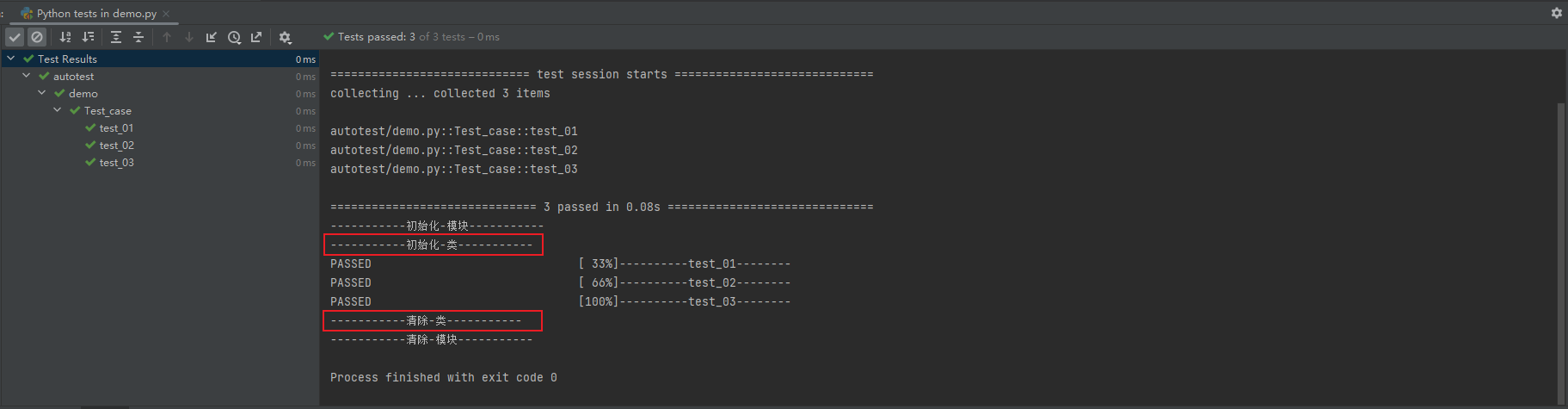
Task: Toggle the Show Passed tests button
Action: [x=15, y=37]
